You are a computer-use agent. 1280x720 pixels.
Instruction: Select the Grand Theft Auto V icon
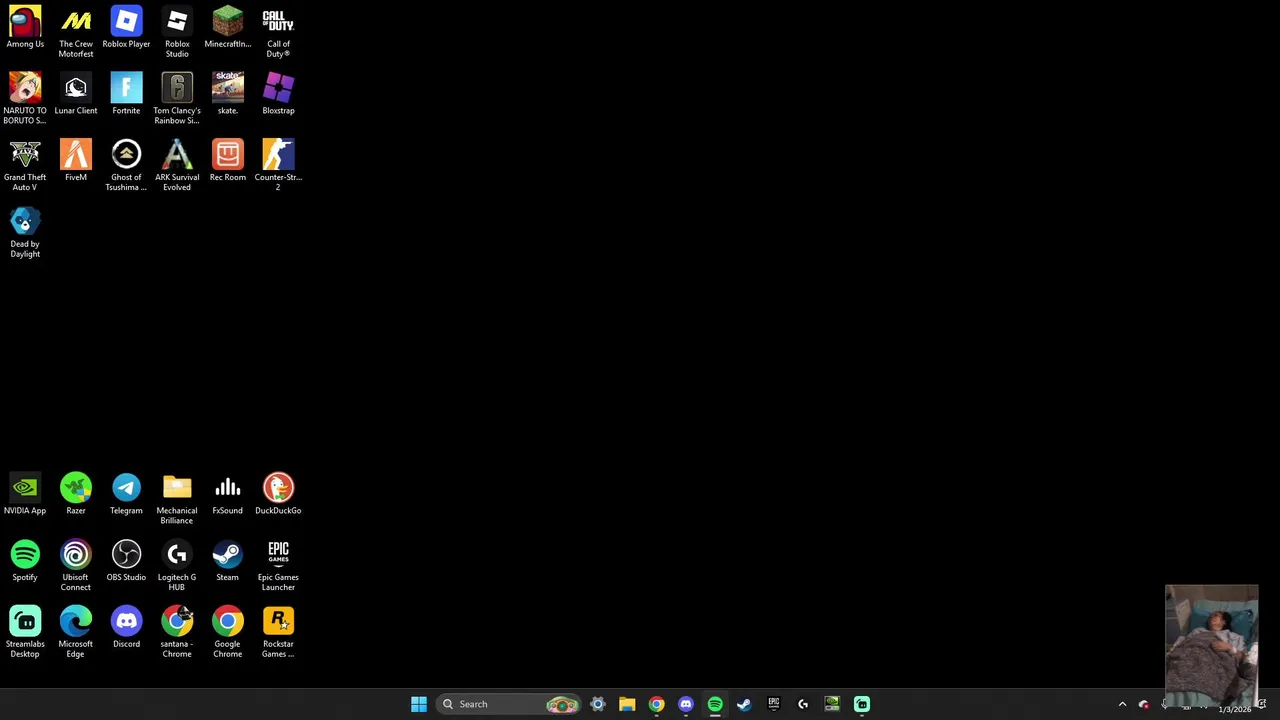click(x=25, y=165)
